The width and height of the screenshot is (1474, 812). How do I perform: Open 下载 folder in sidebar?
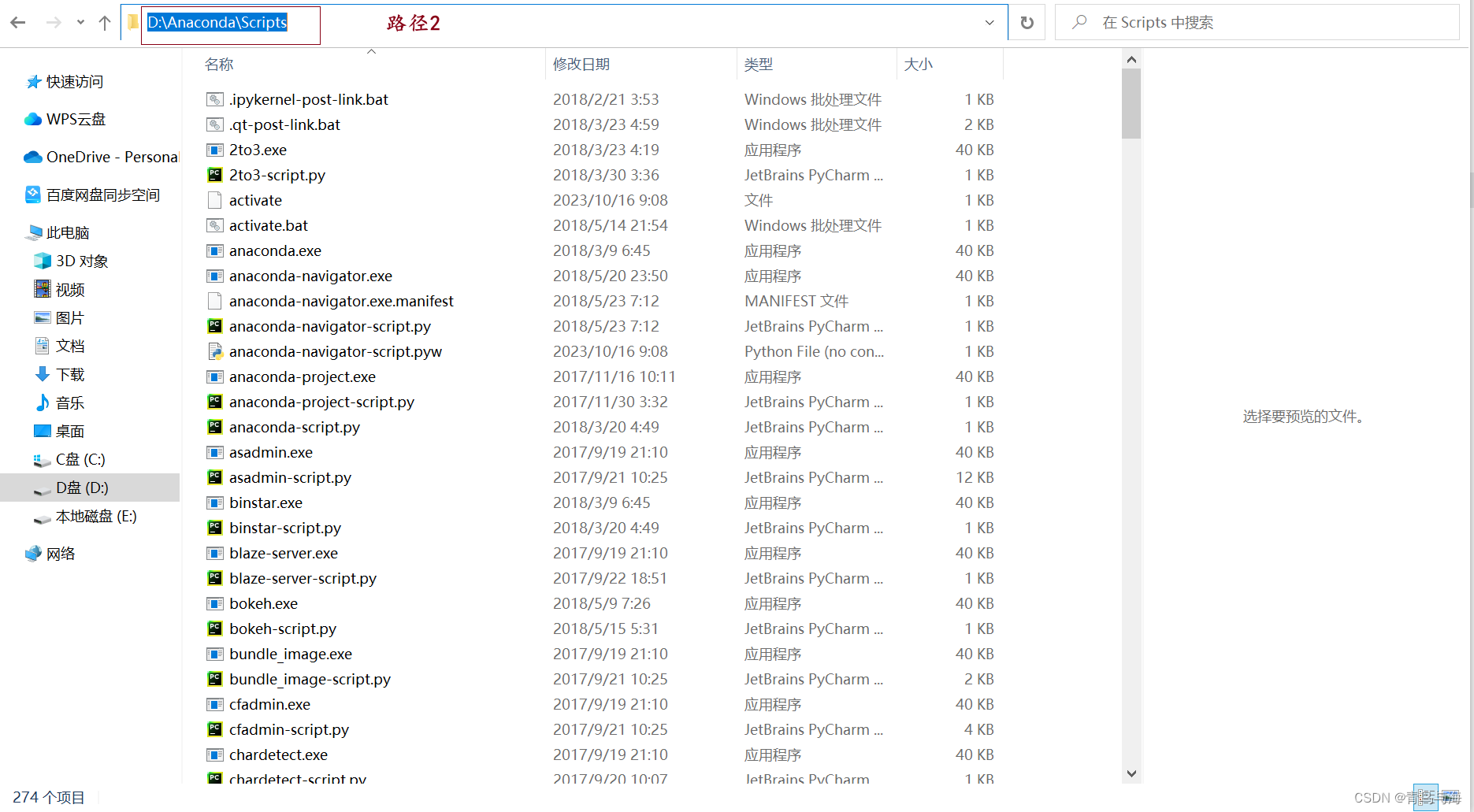59,374
